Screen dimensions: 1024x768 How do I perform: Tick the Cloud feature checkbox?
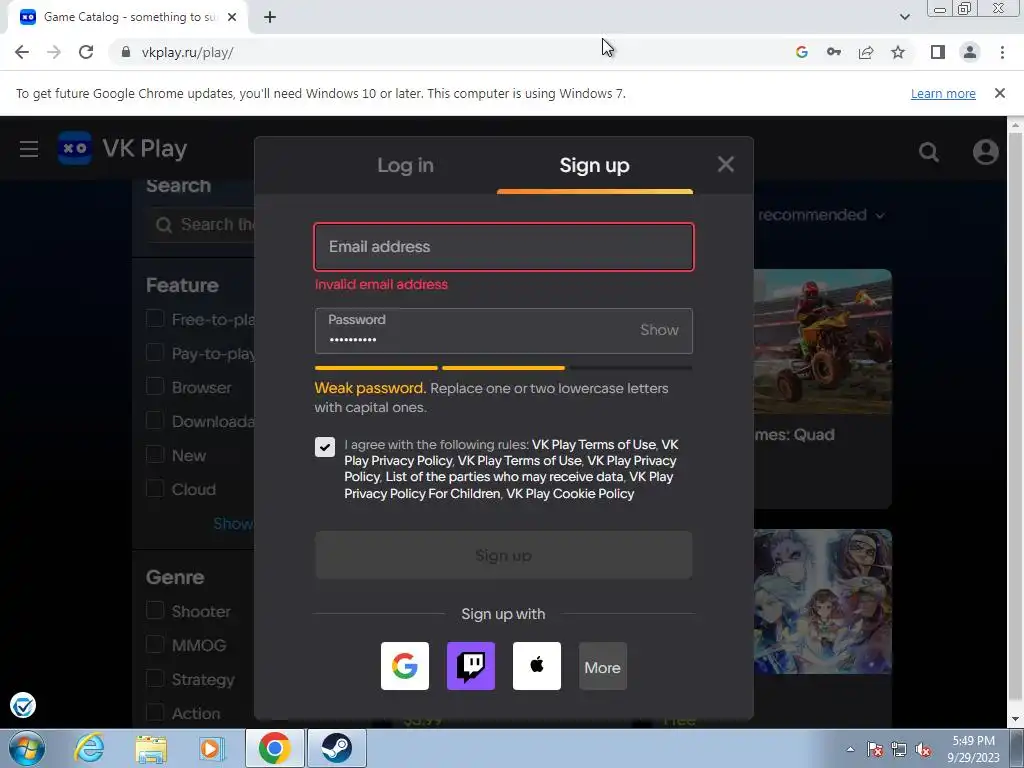155,488
